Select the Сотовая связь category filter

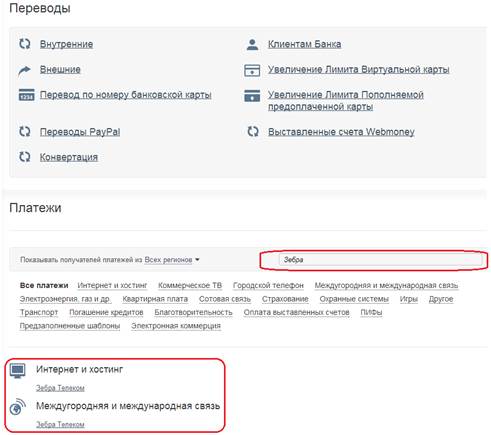pos(225,299)
